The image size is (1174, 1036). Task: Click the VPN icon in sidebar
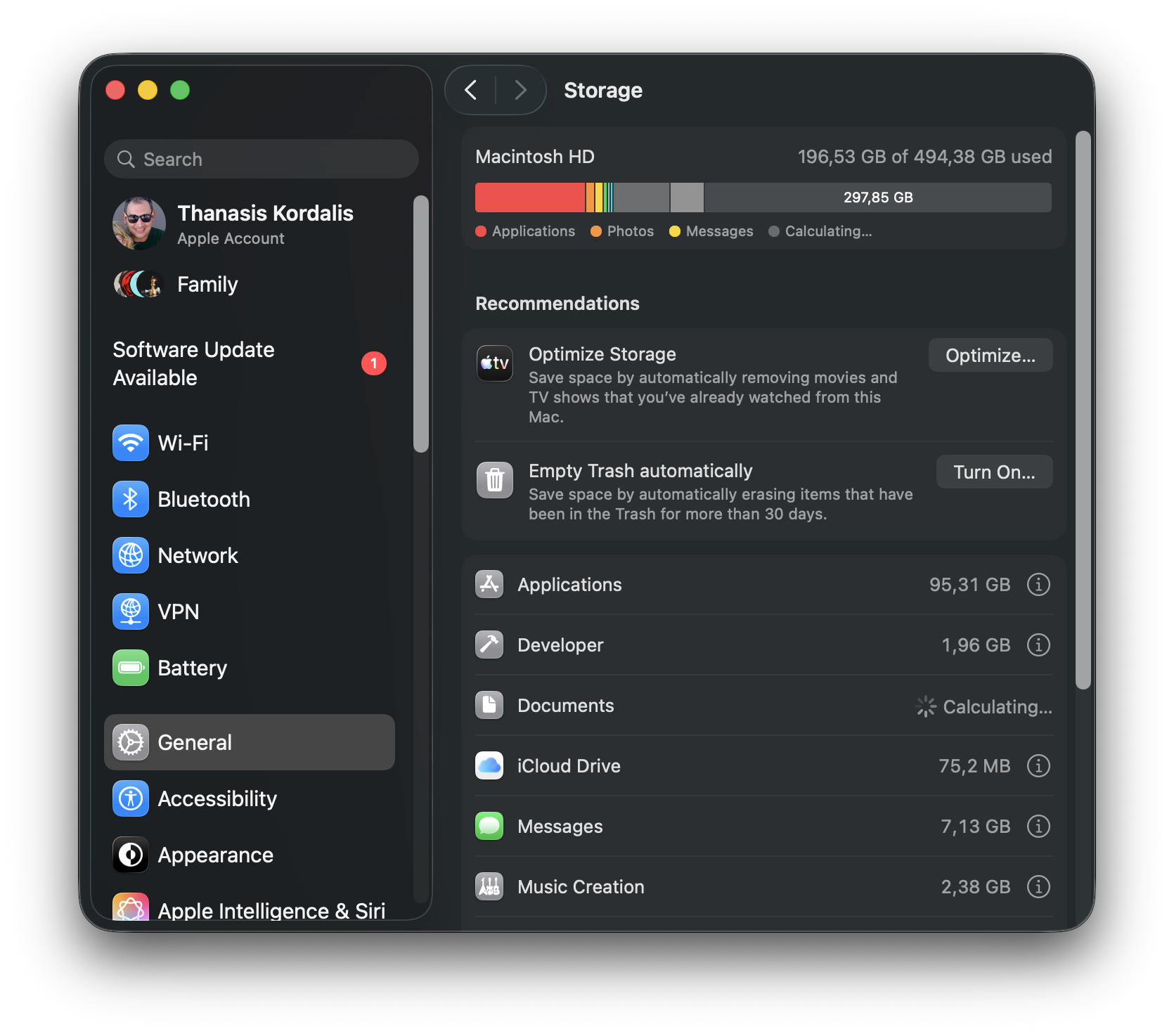coord(131,611)
